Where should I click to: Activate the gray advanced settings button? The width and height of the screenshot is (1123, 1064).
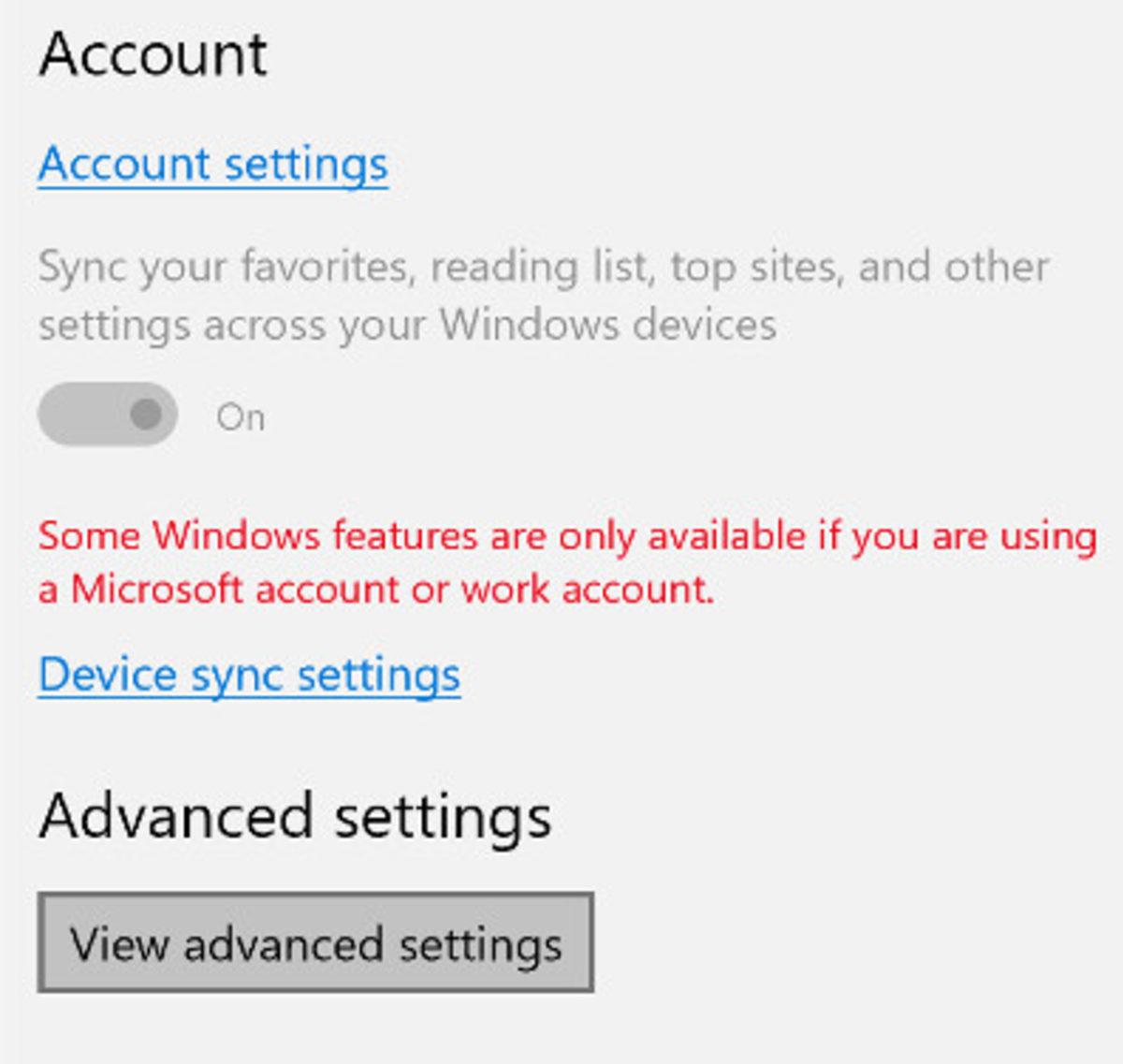click(317, 942)
